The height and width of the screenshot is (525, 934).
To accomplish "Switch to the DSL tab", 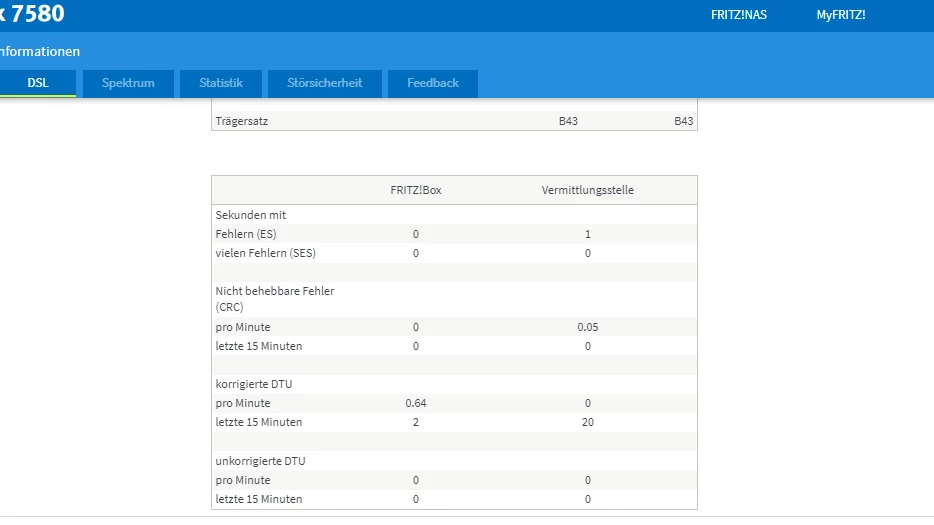I will (37, 83).
